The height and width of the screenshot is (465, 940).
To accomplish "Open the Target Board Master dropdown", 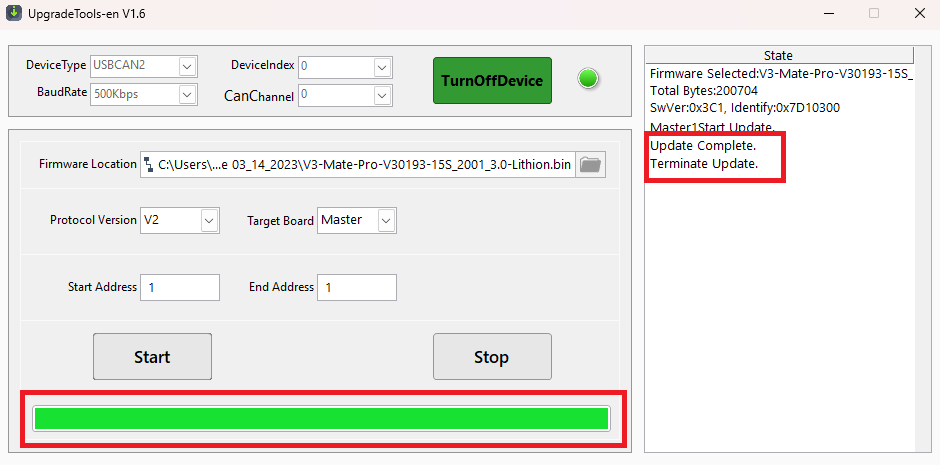I will [x=387, y=221].
